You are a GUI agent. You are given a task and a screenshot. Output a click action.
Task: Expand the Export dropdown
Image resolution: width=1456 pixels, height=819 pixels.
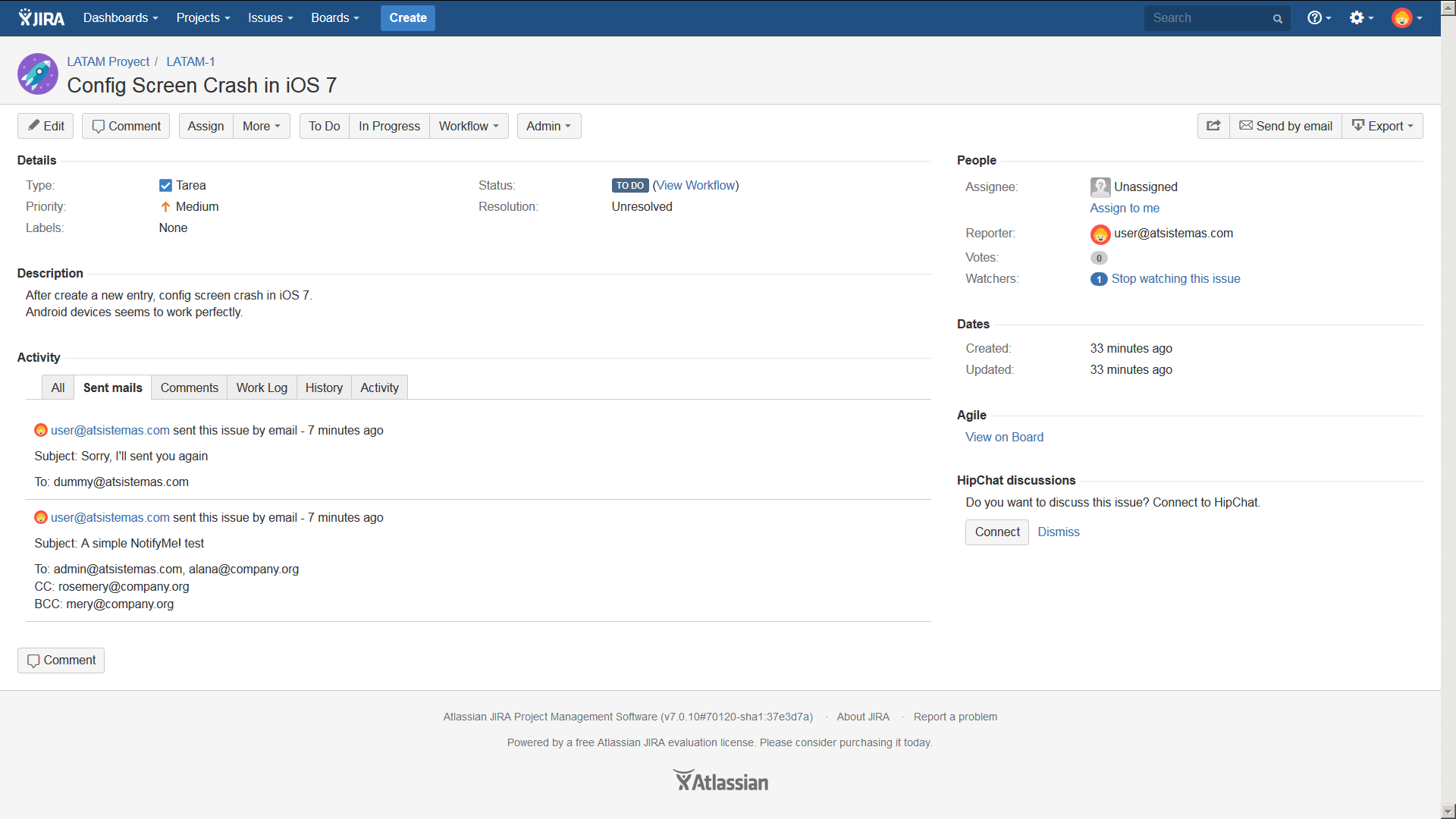pyautogui.click(x=1382, y=126)
